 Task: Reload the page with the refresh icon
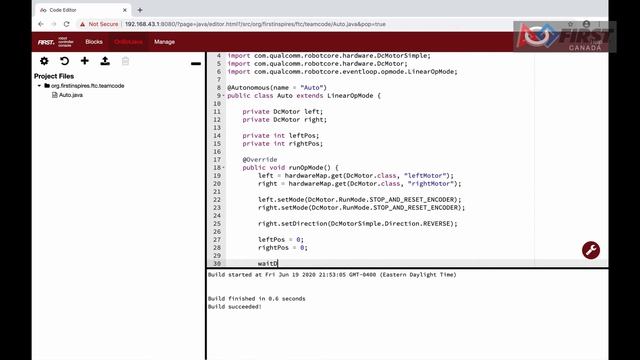tap(67, 24)
